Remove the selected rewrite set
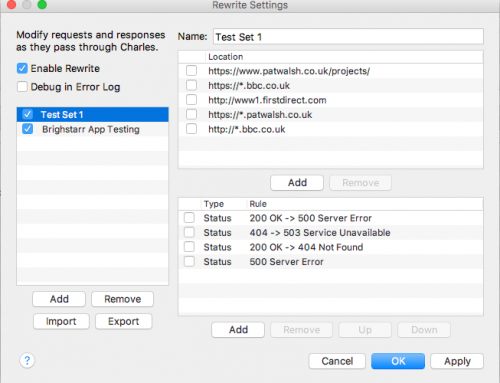Viewport: 500px width, 383px height. [x=122, y=299]
